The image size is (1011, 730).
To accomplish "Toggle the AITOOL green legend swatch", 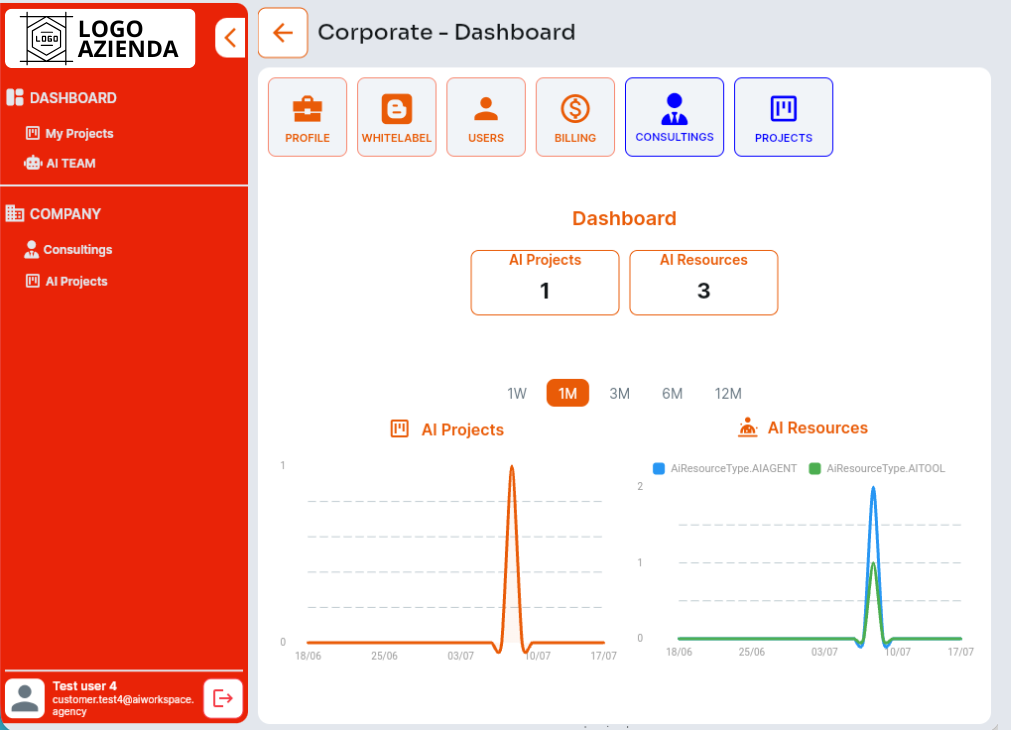I will 815,469.
